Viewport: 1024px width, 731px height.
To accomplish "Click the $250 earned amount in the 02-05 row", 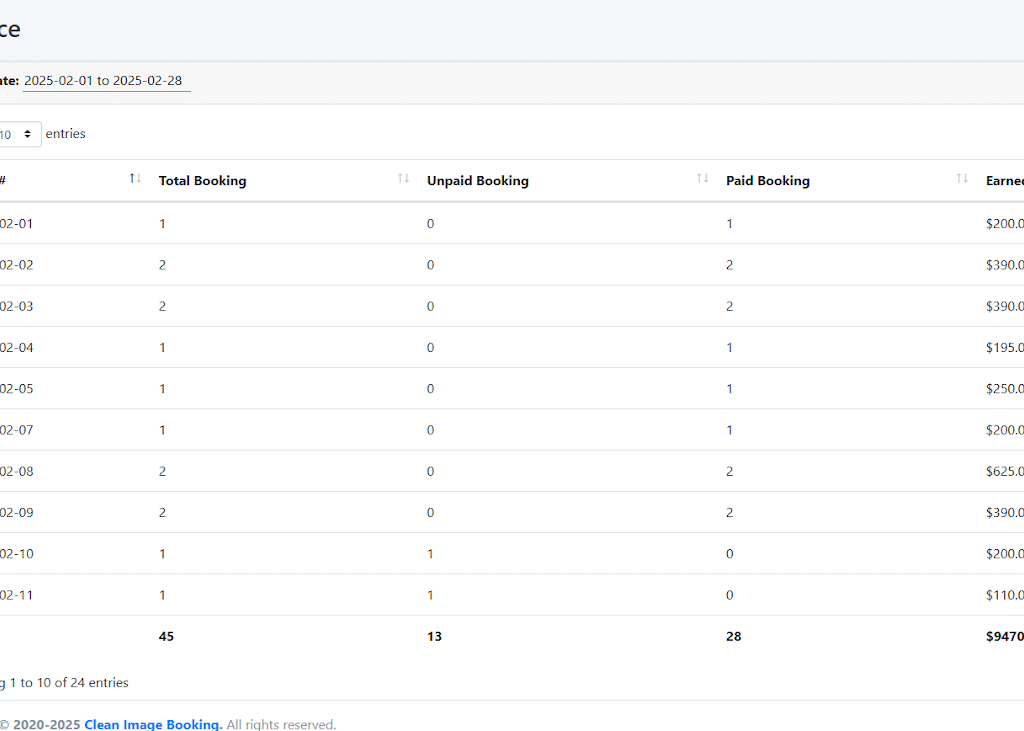I will pyautogui.click(x=1004, y=389).
